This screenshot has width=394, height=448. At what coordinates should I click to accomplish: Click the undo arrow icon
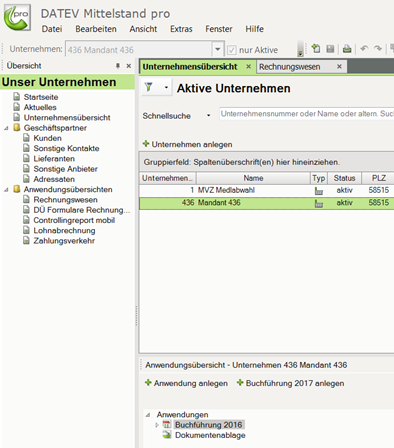point(364,49)
